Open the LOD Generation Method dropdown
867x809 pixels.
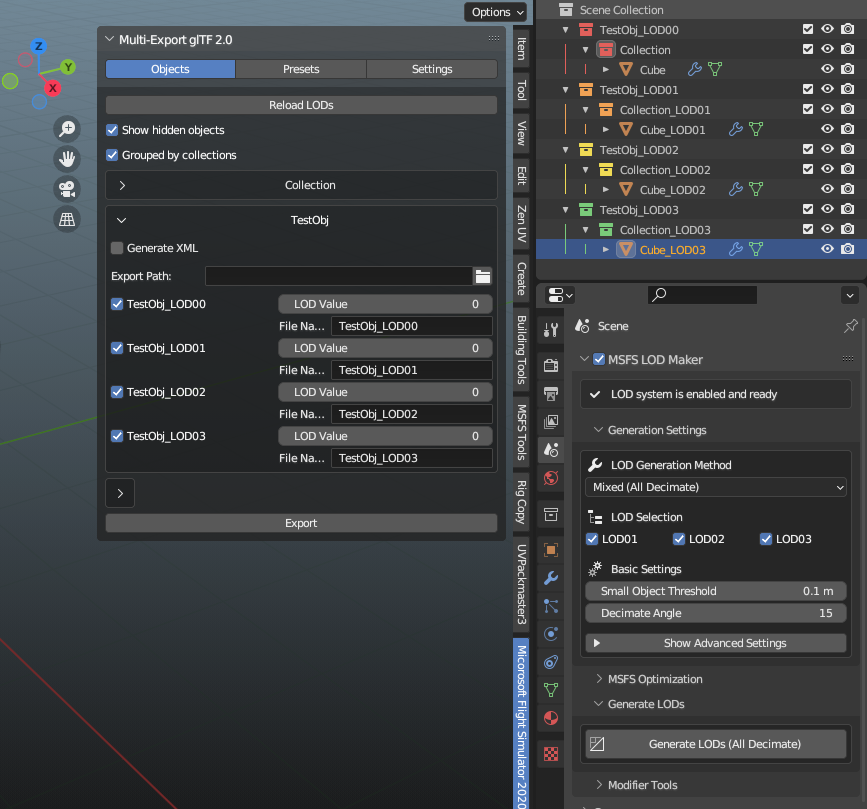click(715, 486)
